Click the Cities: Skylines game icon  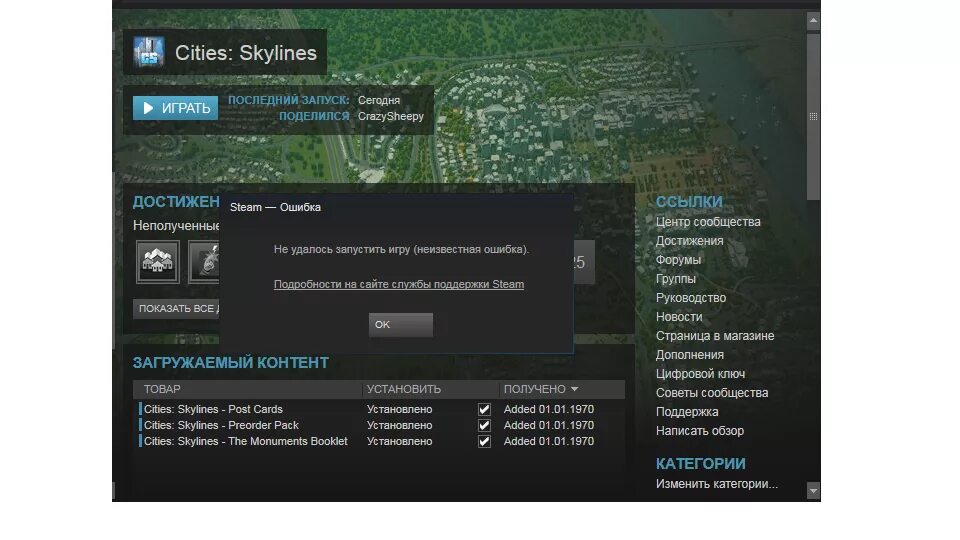click(149, 53)
